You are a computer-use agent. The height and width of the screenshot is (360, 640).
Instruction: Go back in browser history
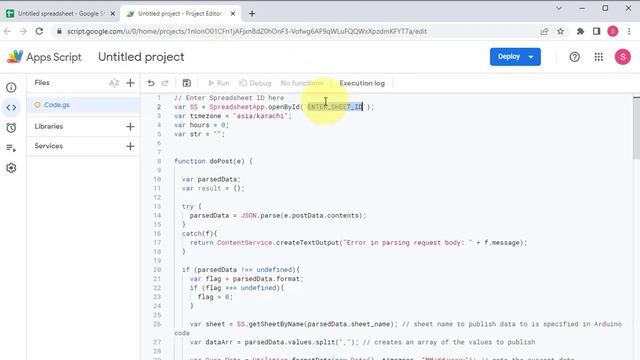pos(7,31)
